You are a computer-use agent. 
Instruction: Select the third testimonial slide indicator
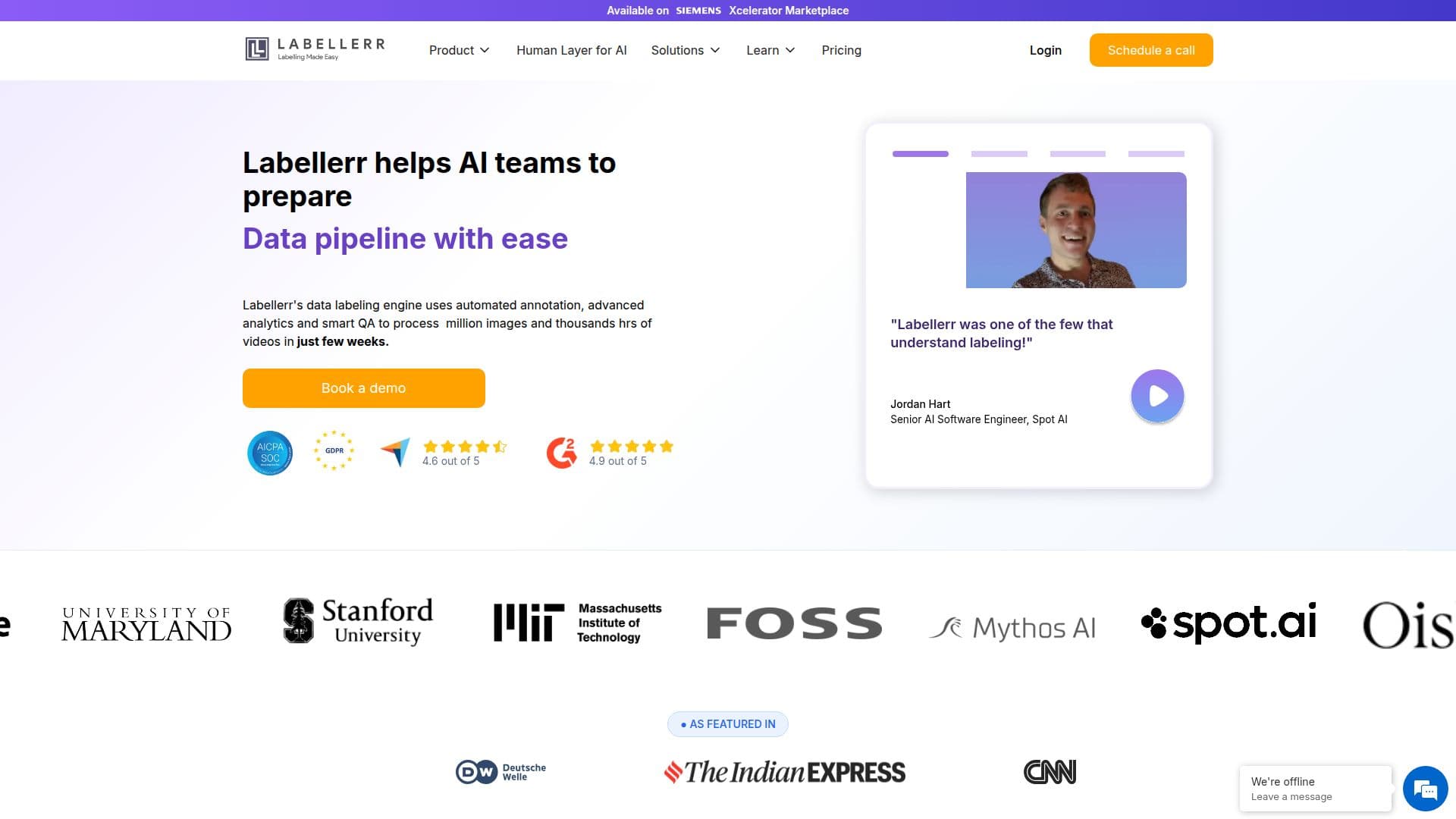[1078, 154]
